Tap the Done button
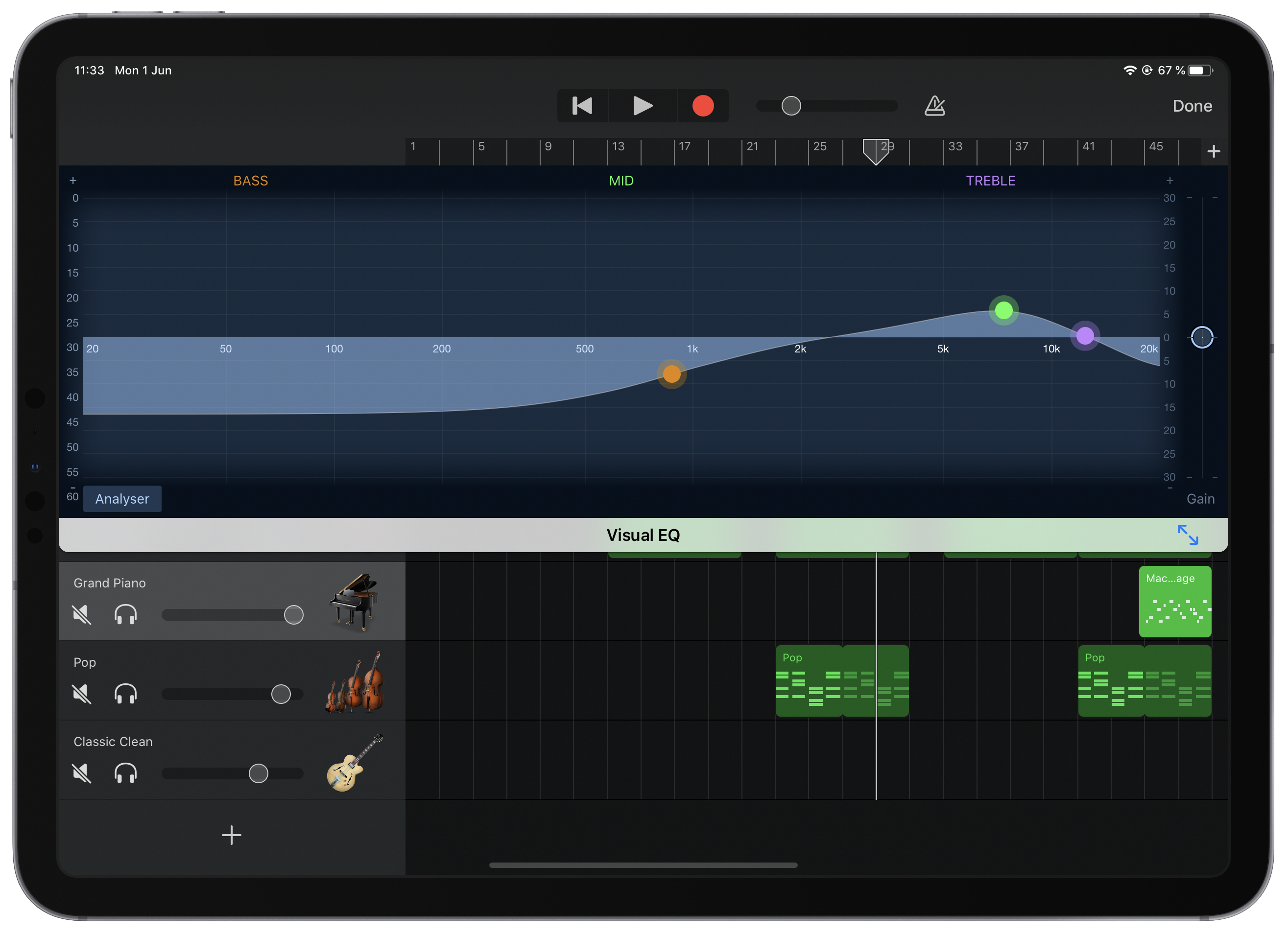The image size is (1288, 934). tap(1192, 106)
